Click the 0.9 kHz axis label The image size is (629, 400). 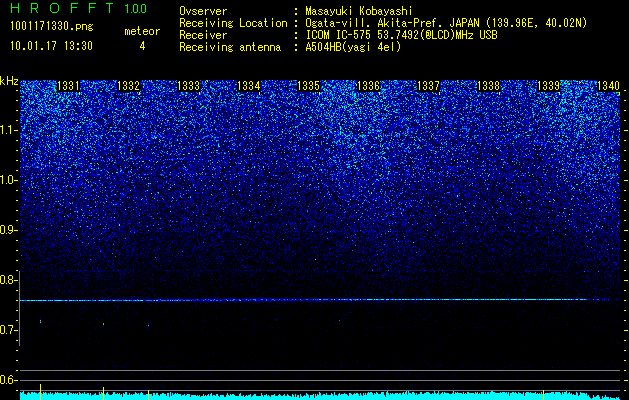click(x=8, y=230)
